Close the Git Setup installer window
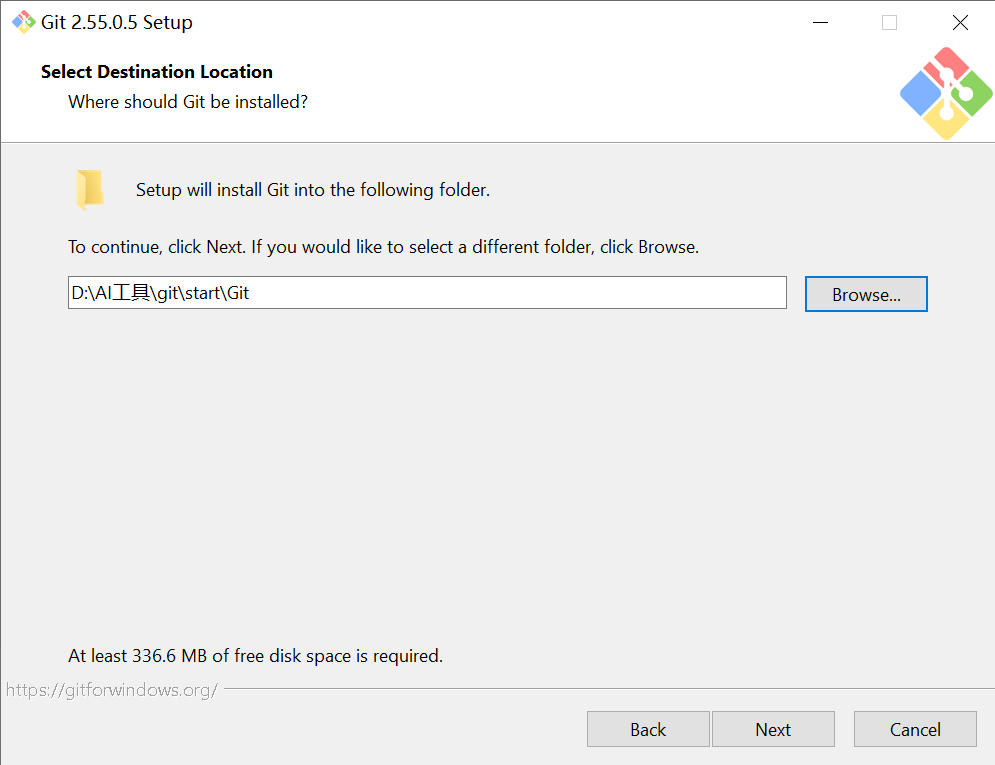 (960, 23)
